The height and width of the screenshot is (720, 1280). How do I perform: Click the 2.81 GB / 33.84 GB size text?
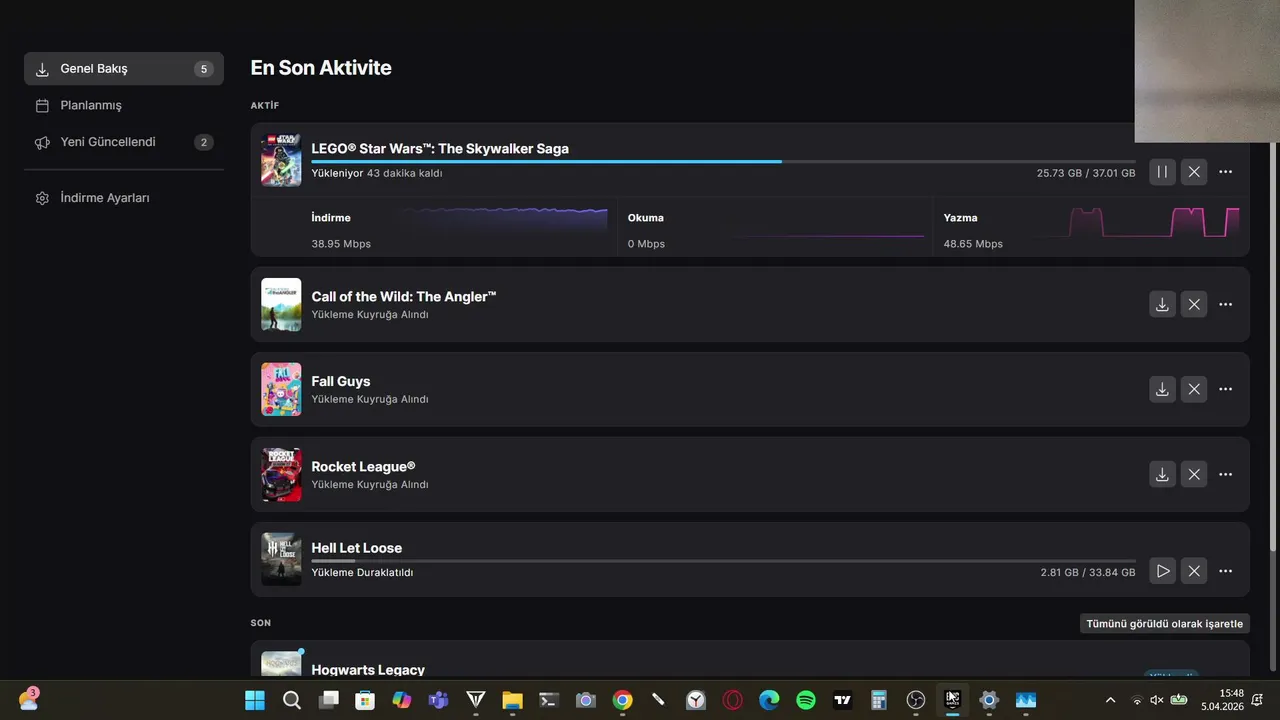[x=1088, y=573]
